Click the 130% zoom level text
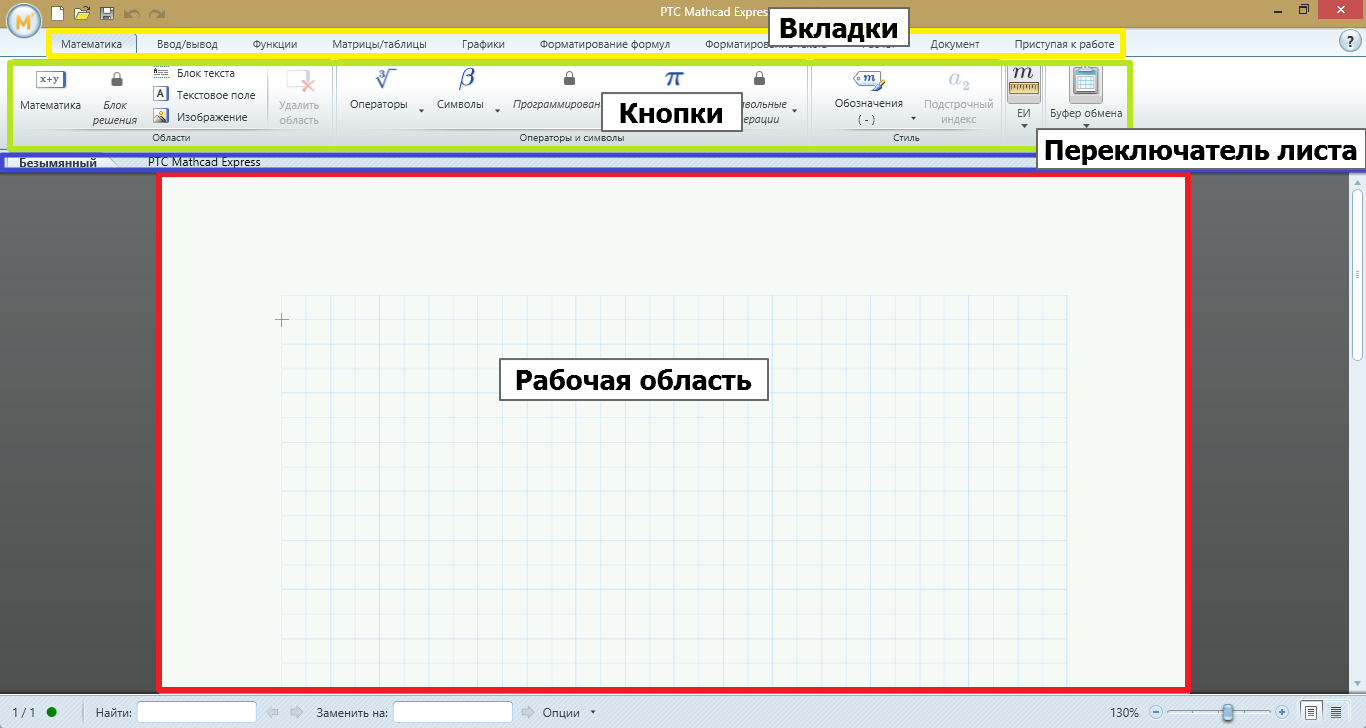The image size is (1366, 728). [x=1125, y=713]
